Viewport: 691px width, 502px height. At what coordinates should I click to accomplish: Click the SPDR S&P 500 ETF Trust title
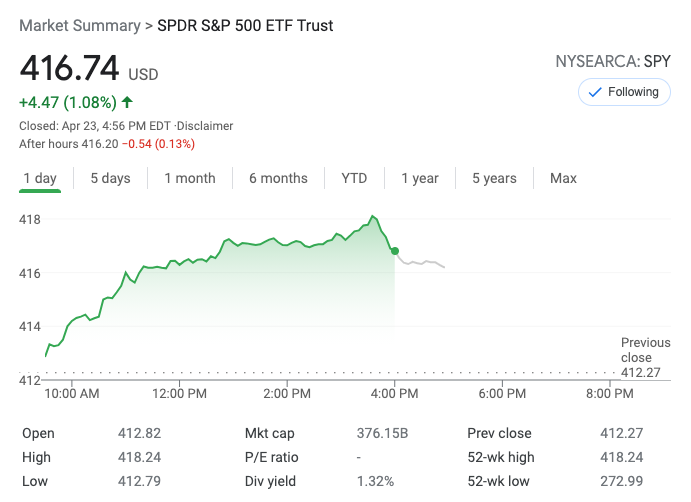[245, 25]
